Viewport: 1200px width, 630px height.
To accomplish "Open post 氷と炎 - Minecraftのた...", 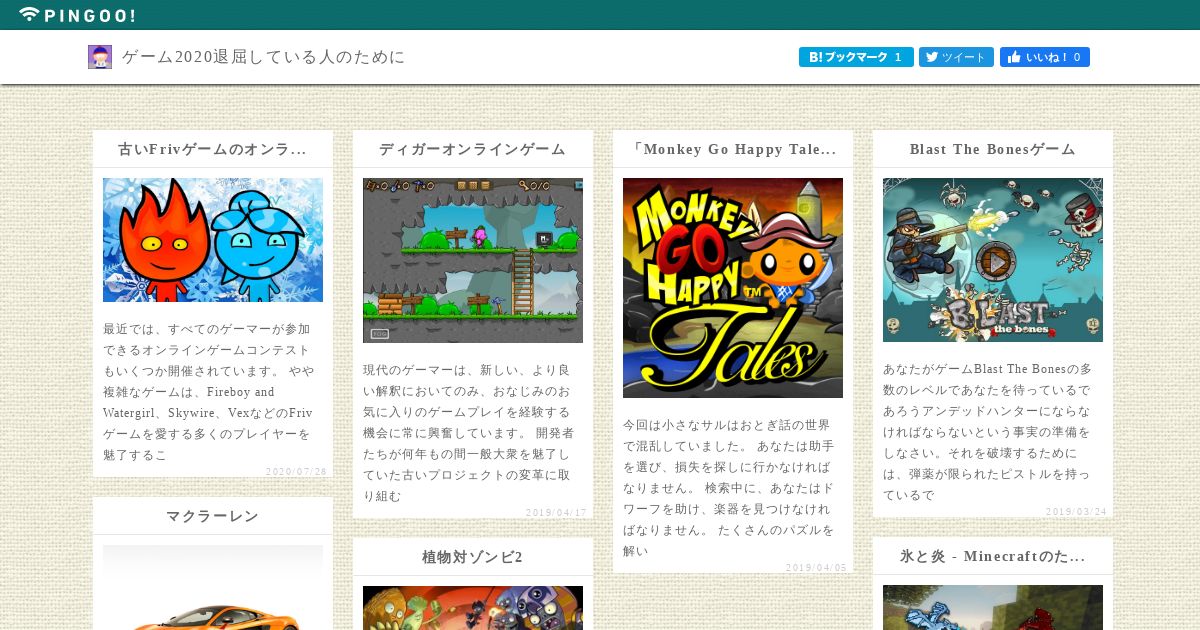I will (993, 556).
